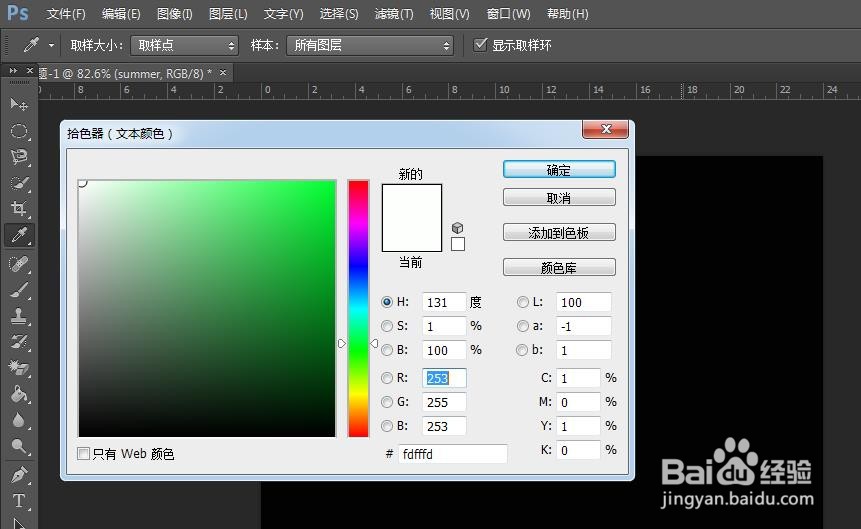This screenshot has width=861, height=529.
Task: Enable 只有 Web 颜色 checkbox
Action: click(x=83, y=454)
